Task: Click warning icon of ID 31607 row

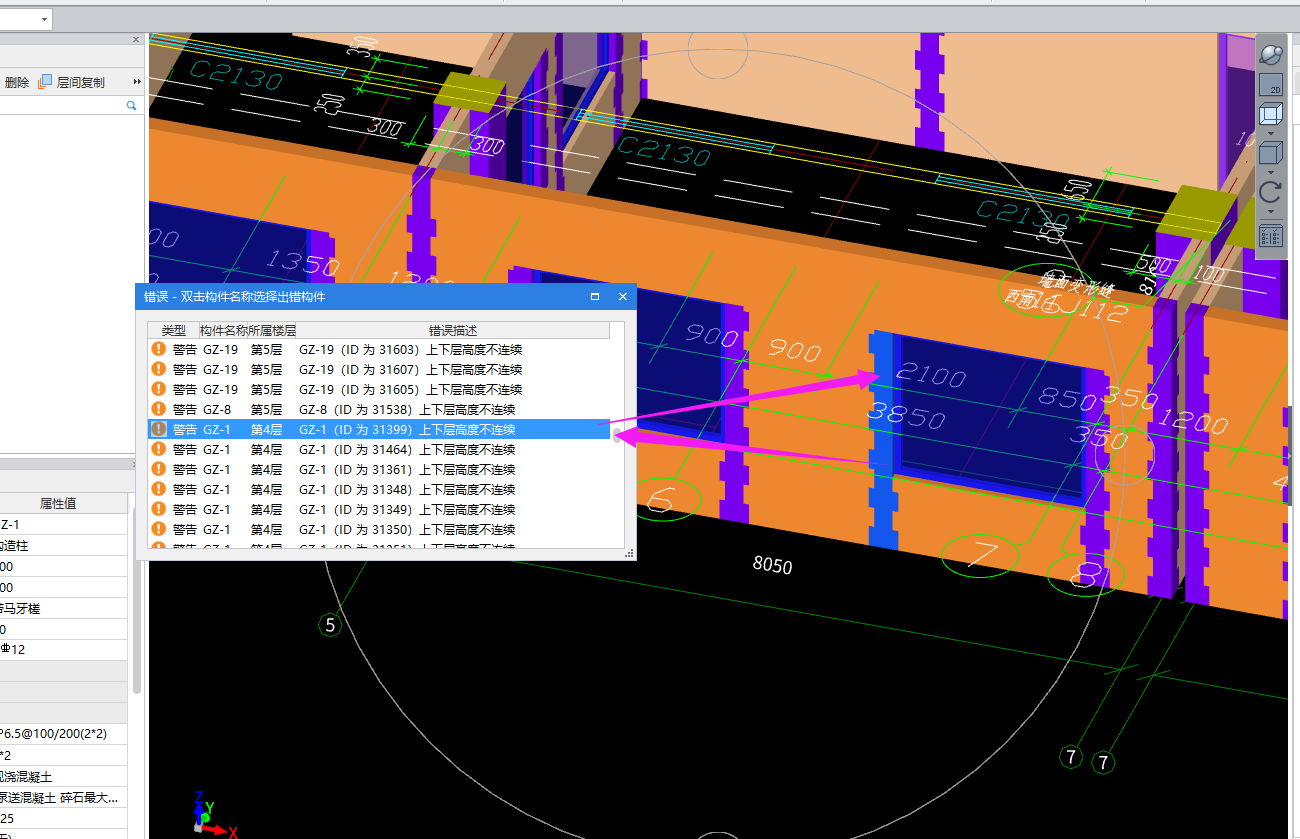Action: click(158, 370)
